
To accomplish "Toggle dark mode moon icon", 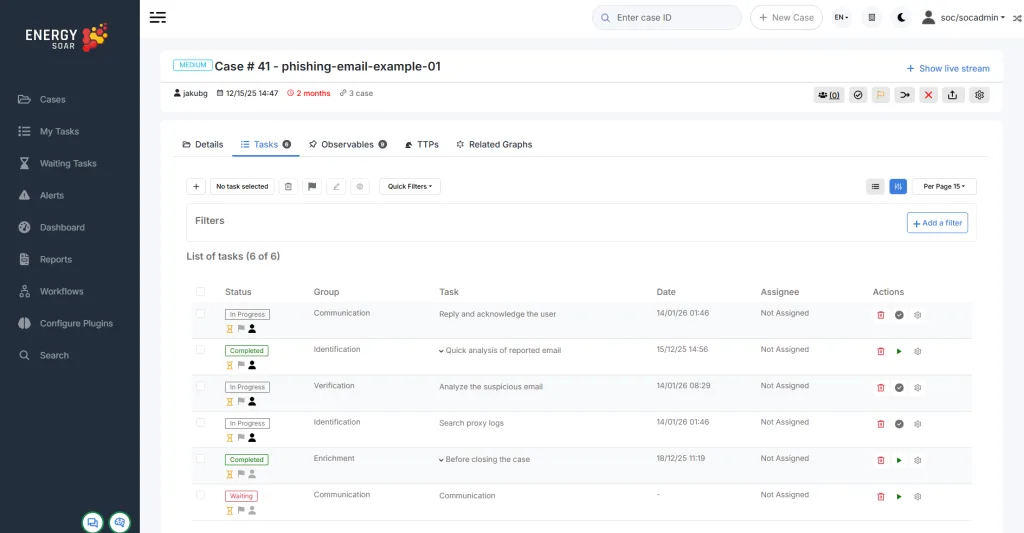I will pyautogui.click(x=901, y=17).
